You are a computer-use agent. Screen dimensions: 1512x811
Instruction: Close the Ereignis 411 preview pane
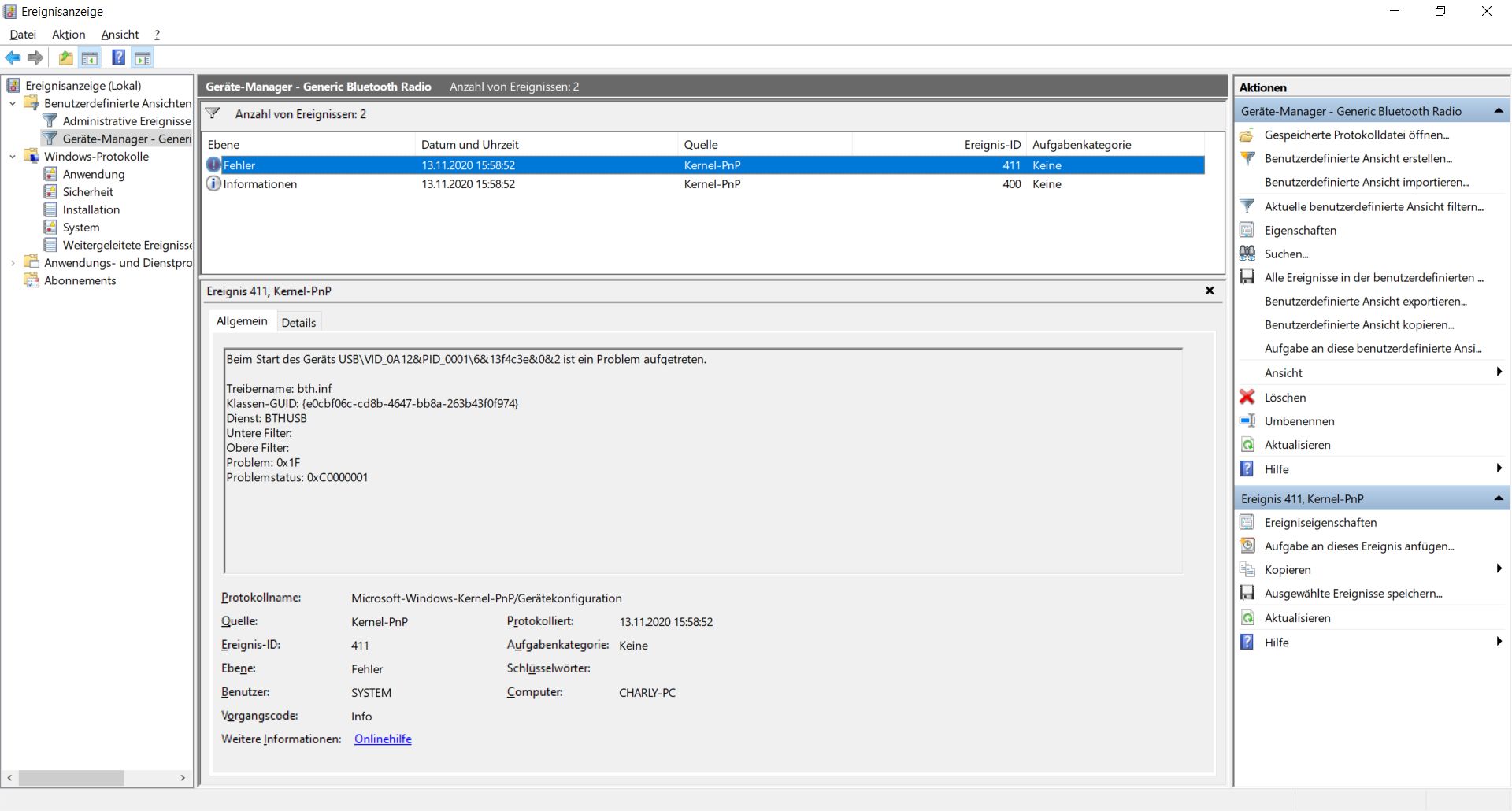(1210, 291)
